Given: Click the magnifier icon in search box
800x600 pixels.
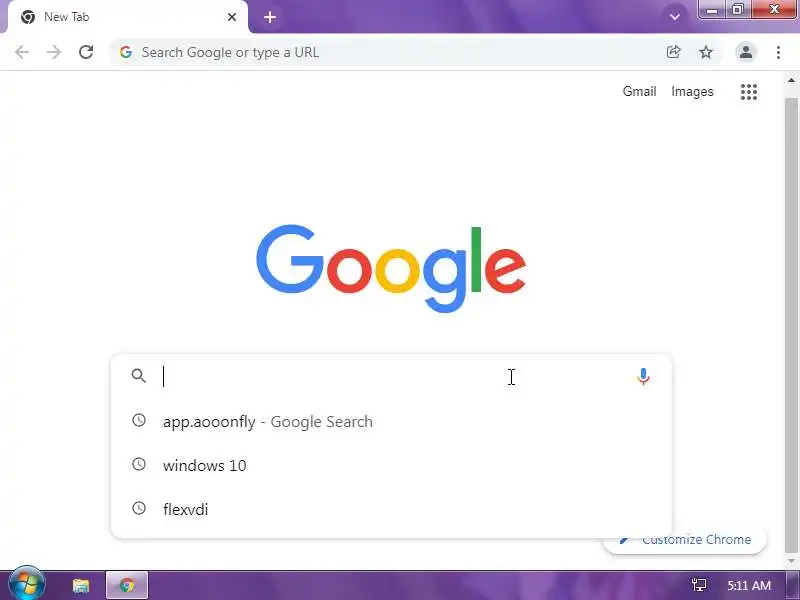Looking at the screenshot, I should 138,376.
